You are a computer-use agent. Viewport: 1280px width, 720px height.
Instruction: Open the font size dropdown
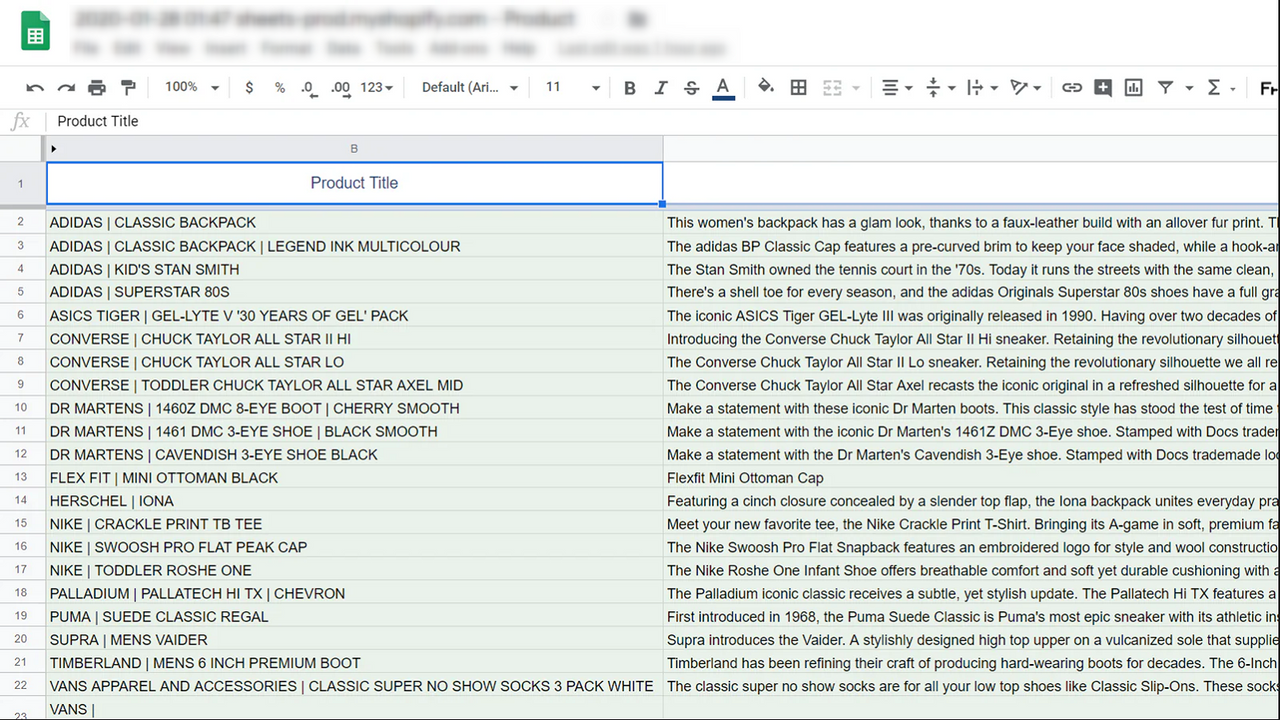tap(570, 87)
